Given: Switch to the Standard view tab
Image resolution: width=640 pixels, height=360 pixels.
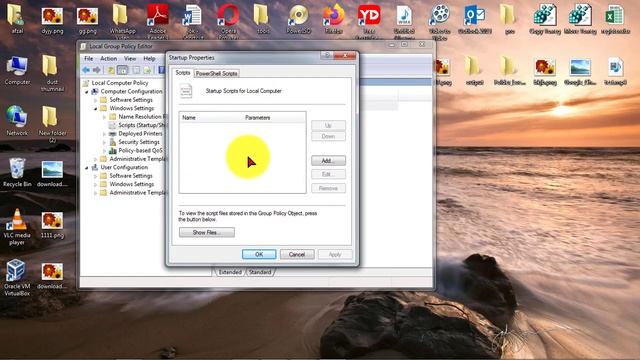Looking at the screenshot, I should click(x=260, y=272).
